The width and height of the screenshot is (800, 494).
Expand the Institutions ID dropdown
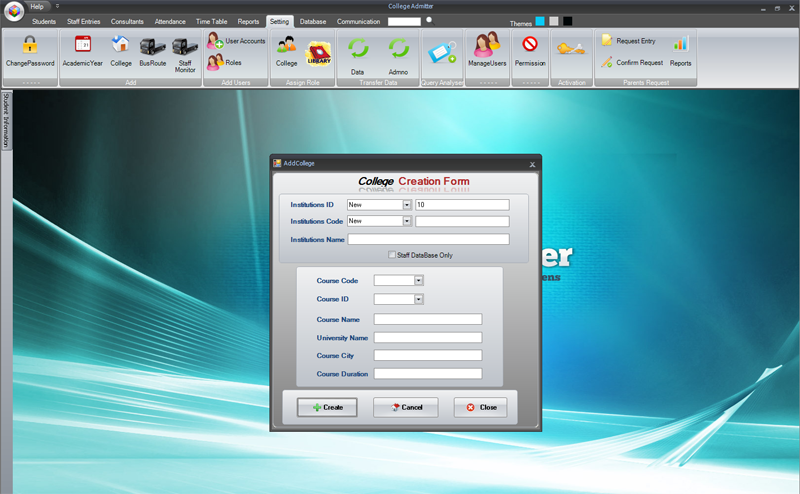[407, 205]
